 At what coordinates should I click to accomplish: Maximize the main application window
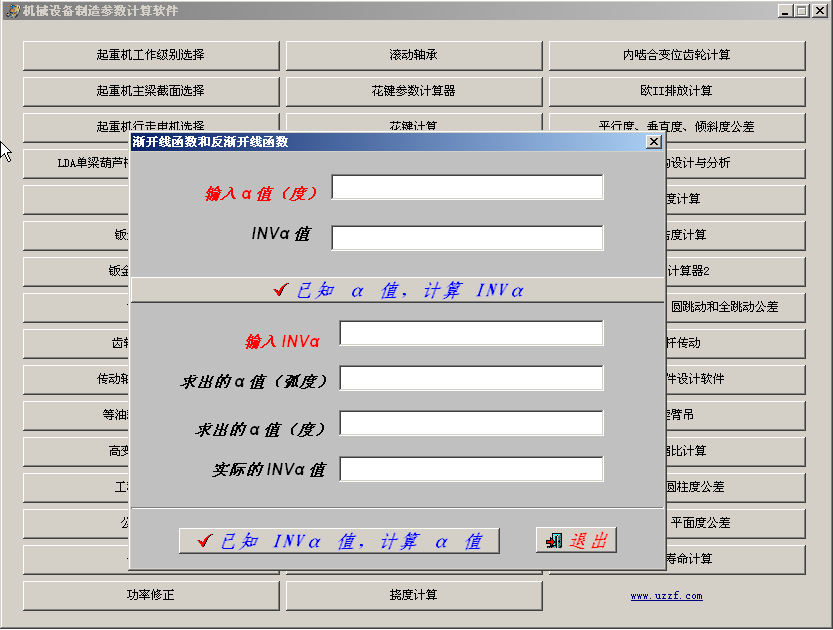tap(802, 11)
